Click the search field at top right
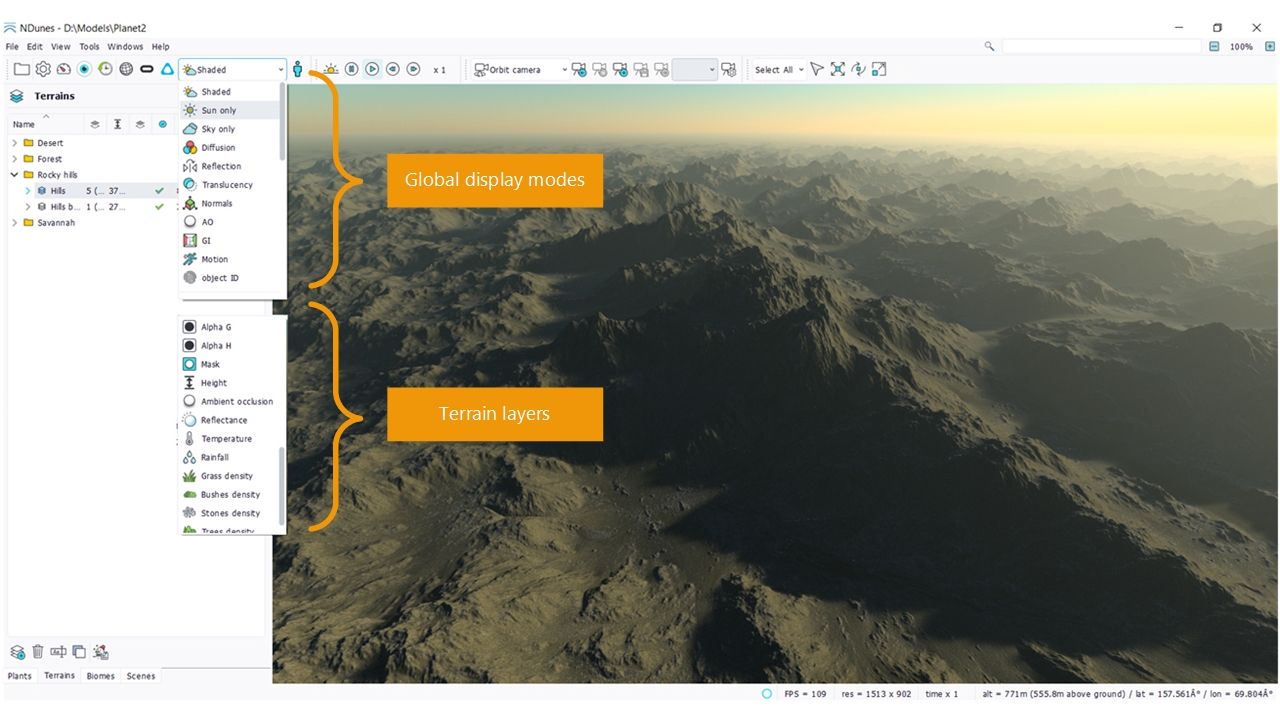Image resolution: width=1280 pixels, height=720 pixels. pos(1100,47)
